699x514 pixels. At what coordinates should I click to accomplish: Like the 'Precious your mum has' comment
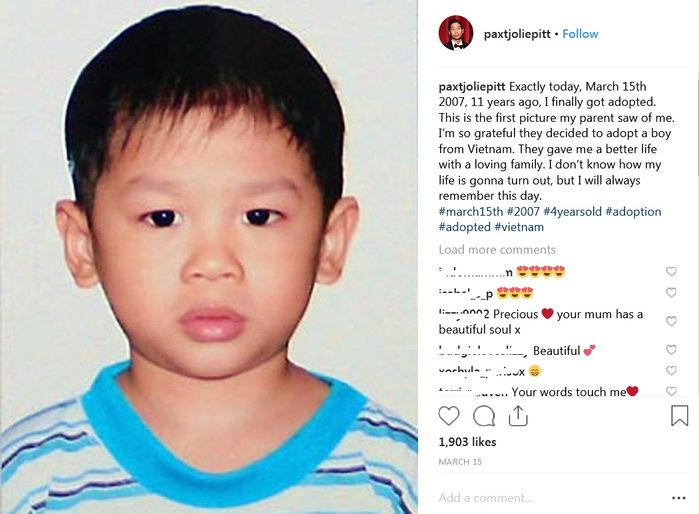click(x=671, y=321)
